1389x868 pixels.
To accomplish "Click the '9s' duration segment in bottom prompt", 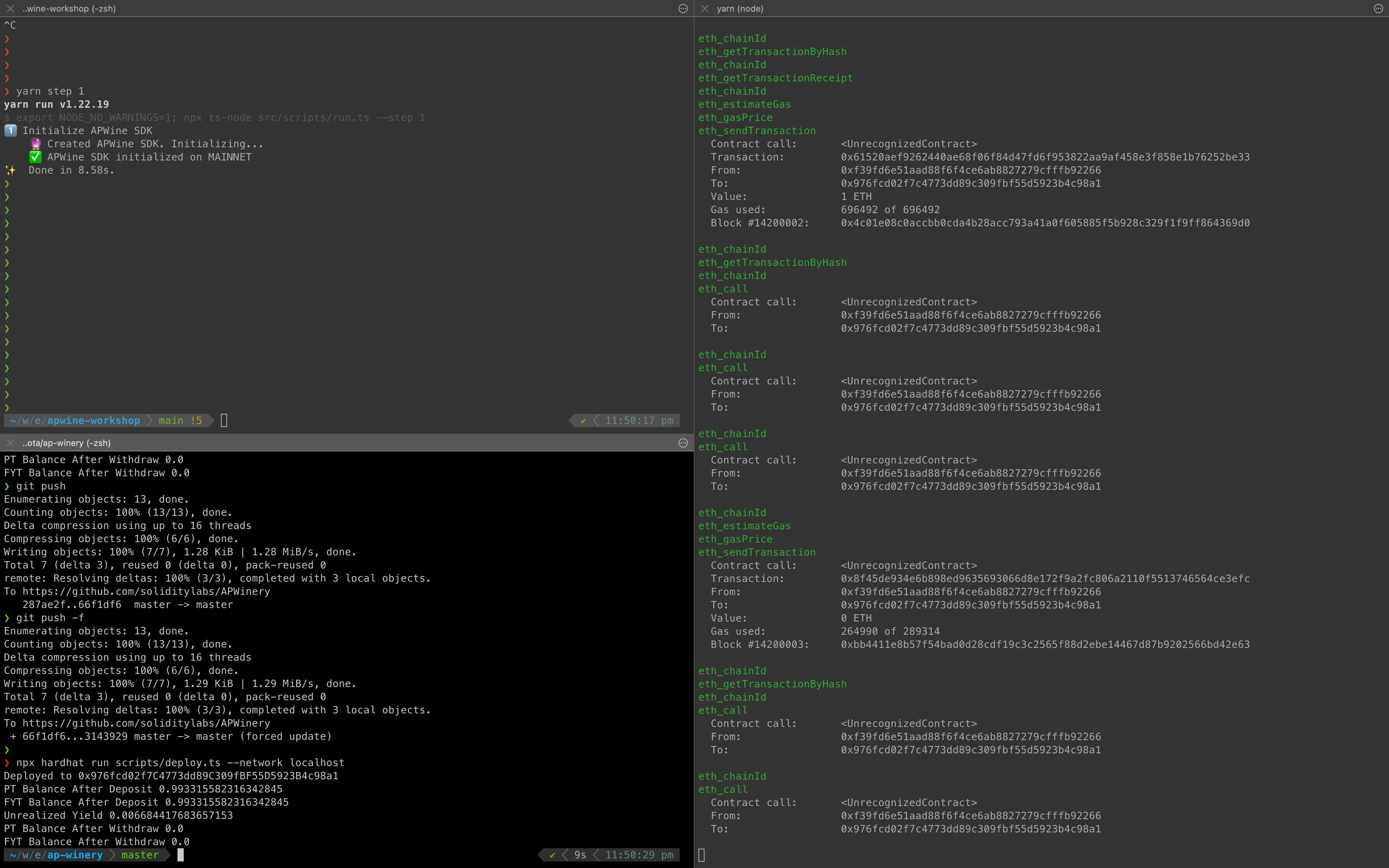I will click(x=580, y=855).
